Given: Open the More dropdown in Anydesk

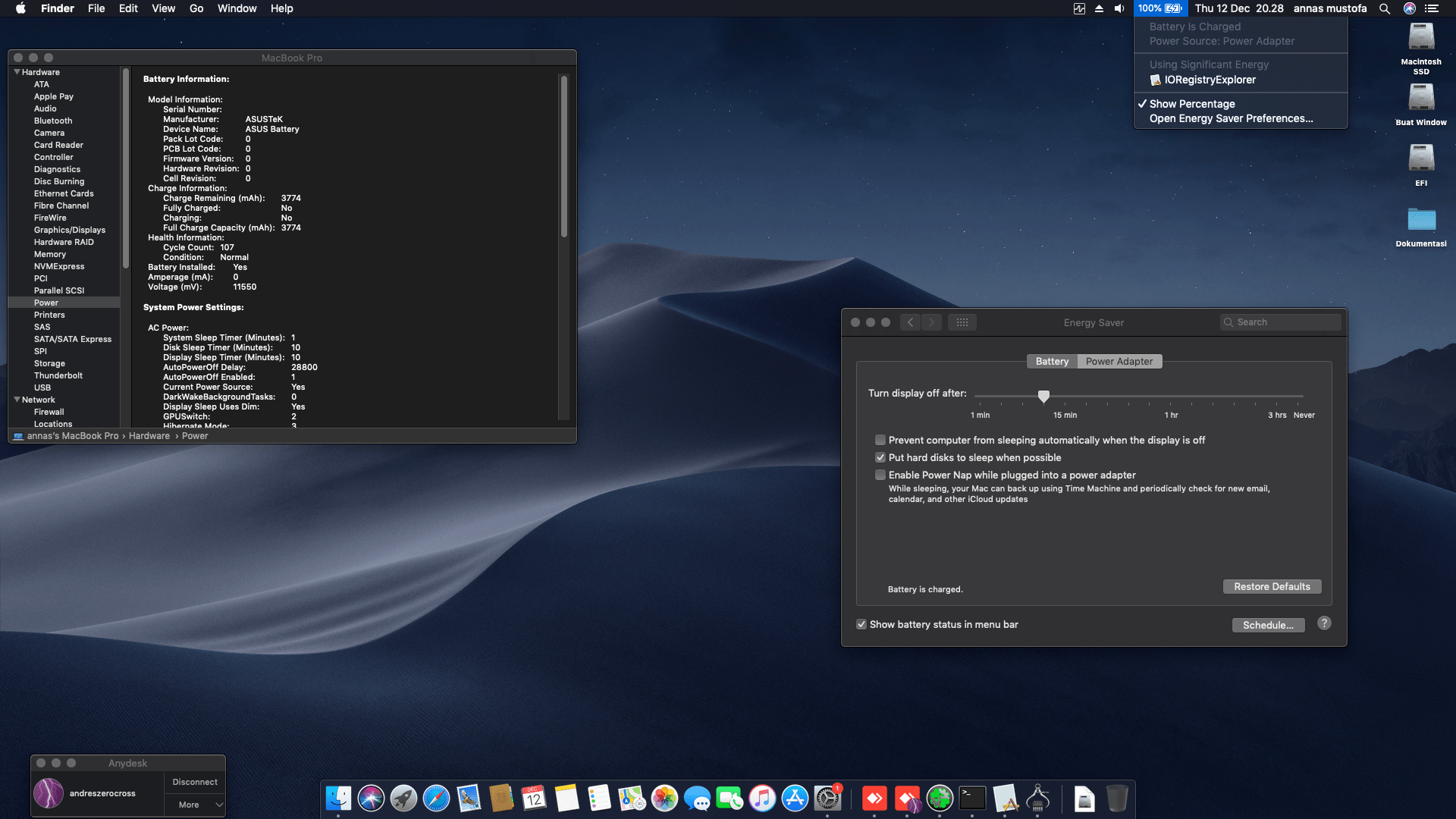Looking at the screenshot, I should [x=195, y=805].
